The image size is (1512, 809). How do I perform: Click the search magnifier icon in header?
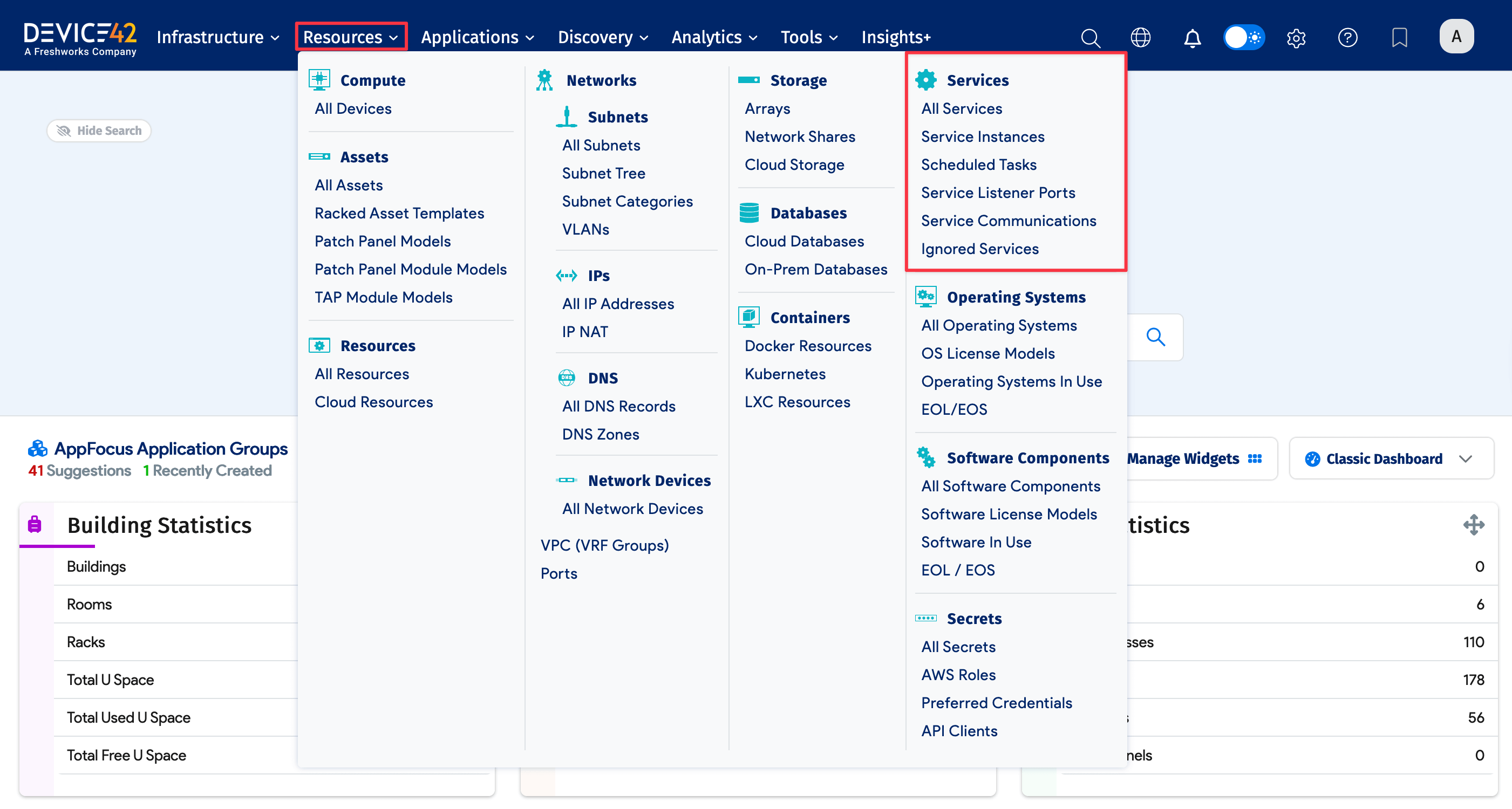click(x=1090, y=38)
